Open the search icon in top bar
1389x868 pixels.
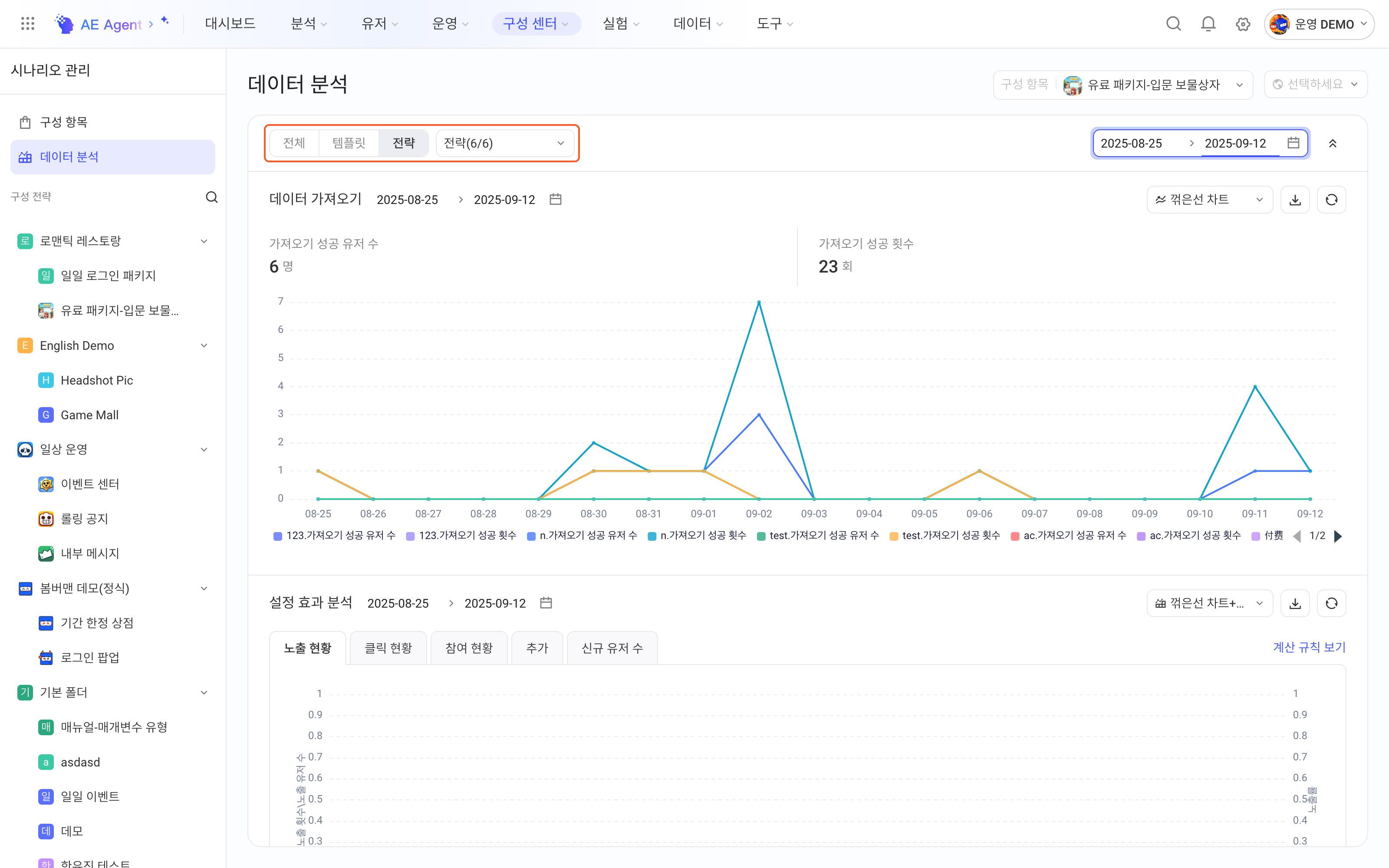(x=1174, y=23)
